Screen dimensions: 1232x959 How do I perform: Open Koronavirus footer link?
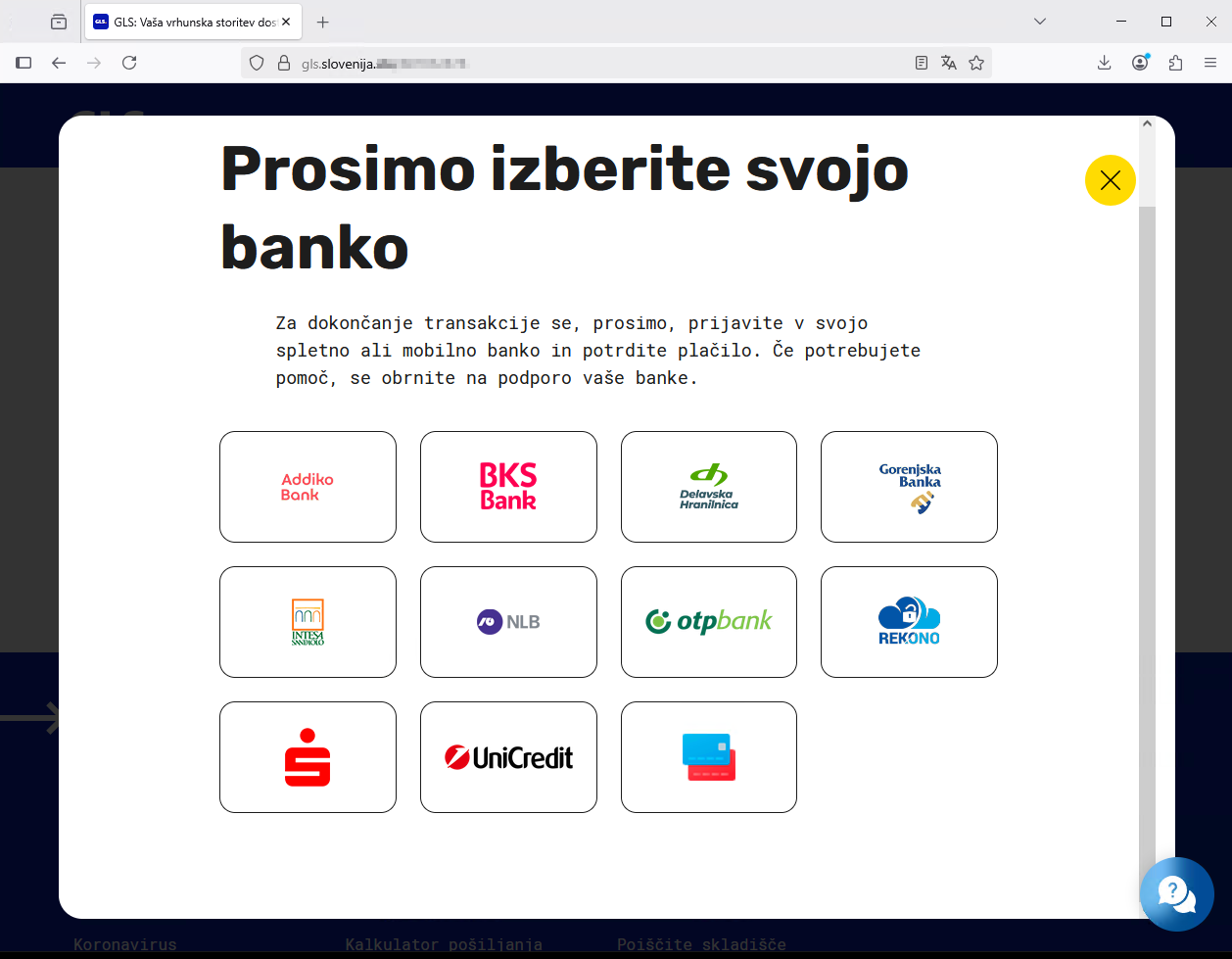point(125,945)
